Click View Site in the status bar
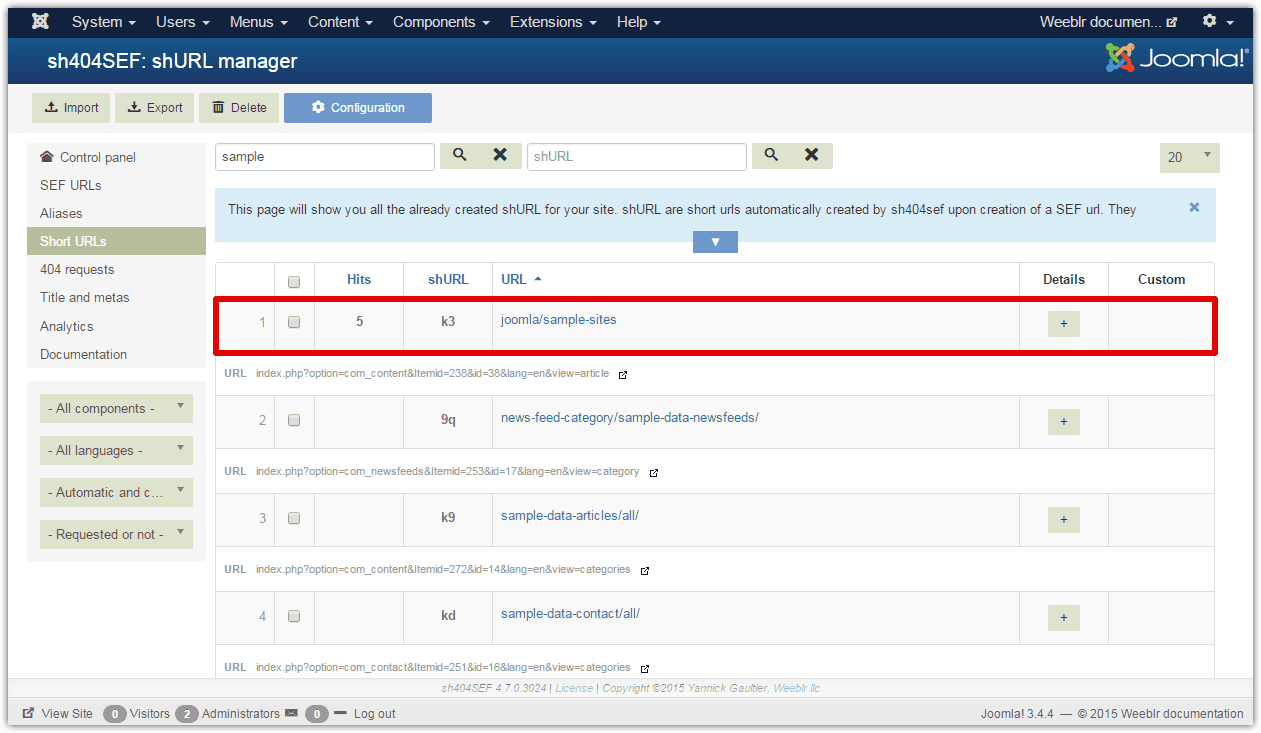The width and height of the screenshot is (1261, 733). 58,714
